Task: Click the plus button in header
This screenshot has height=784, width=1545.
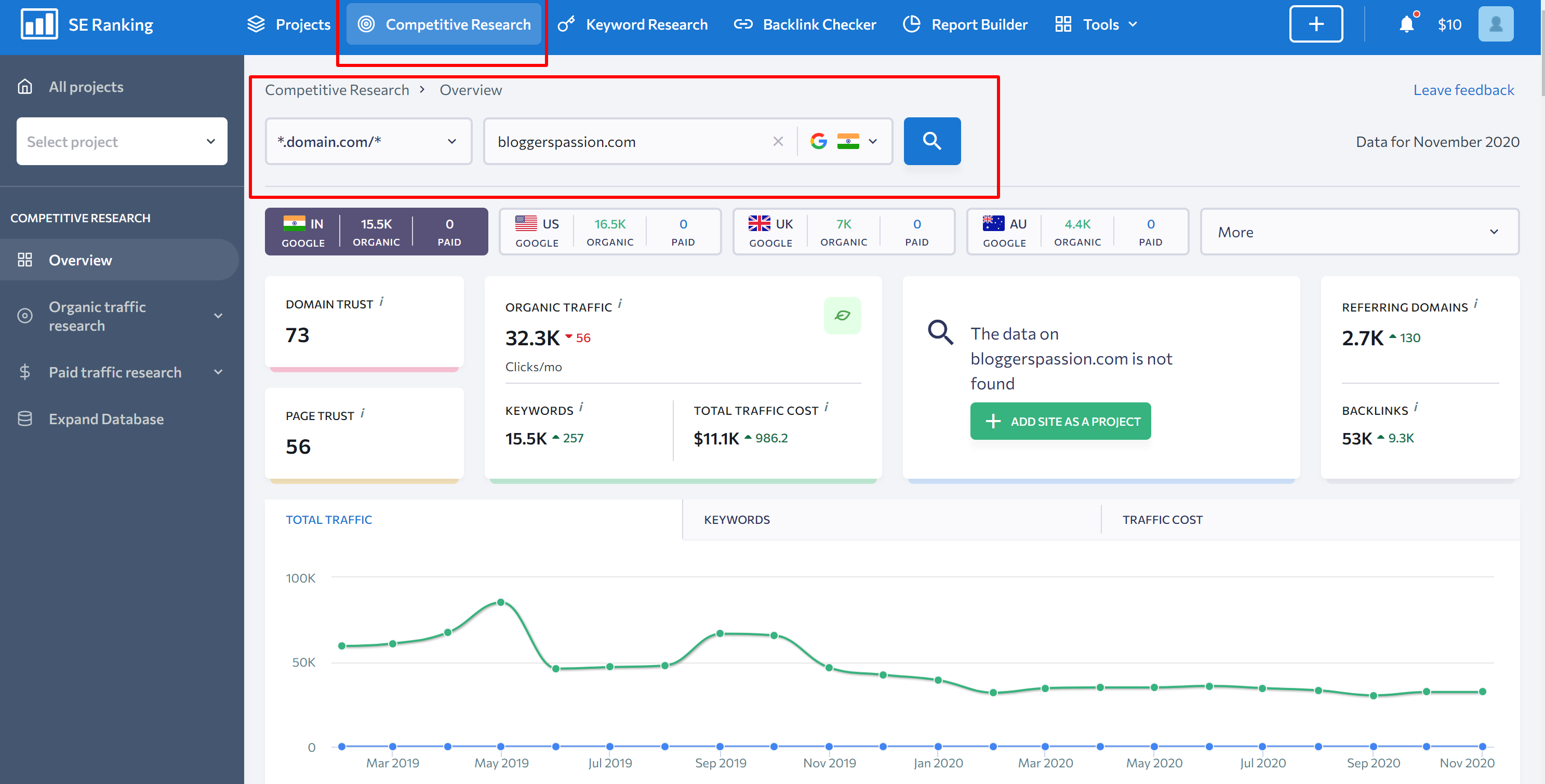Action: [x=1316, y=24]
